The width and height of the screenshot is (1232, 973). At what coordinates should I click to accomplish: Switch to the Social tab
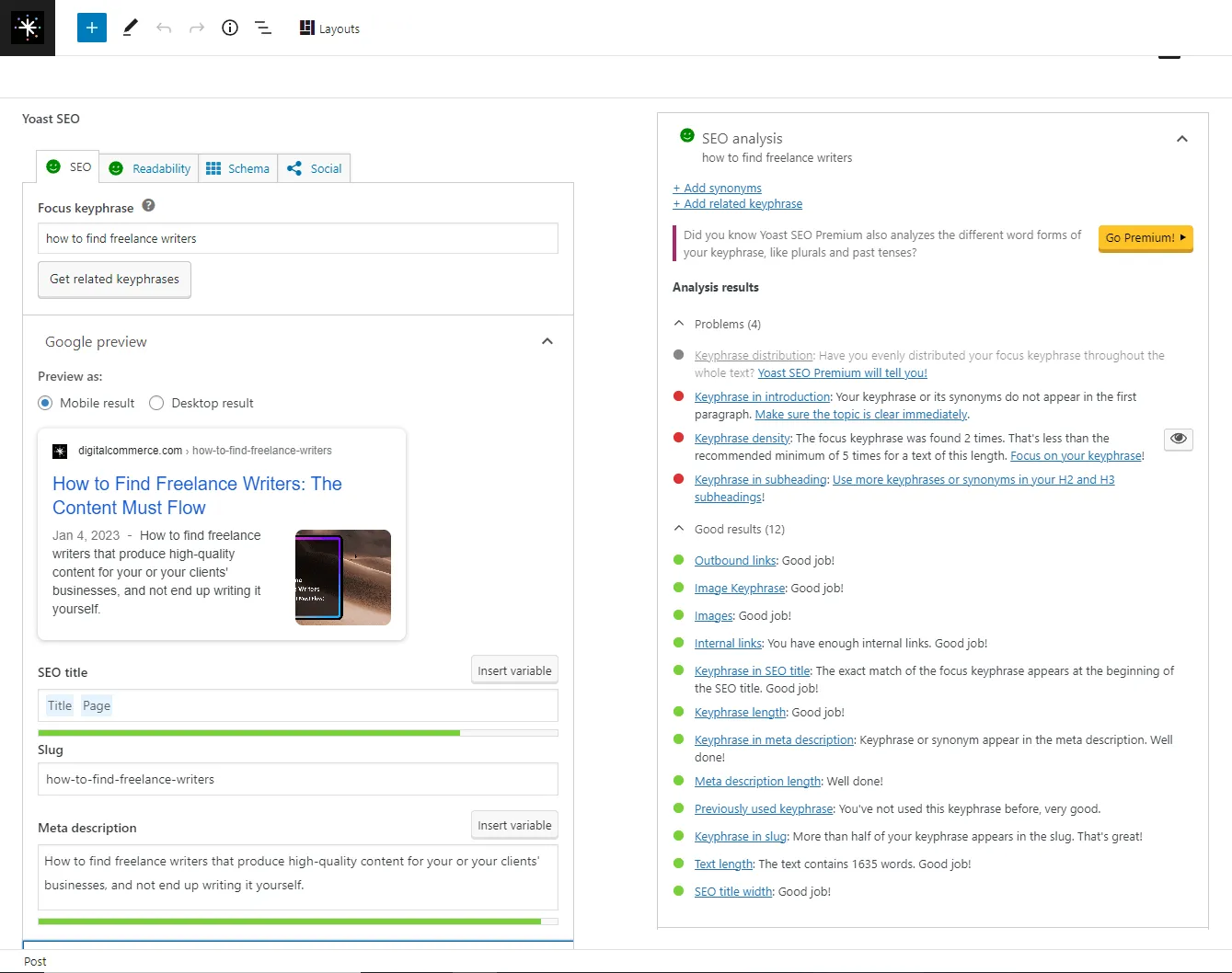click(314, 168)
